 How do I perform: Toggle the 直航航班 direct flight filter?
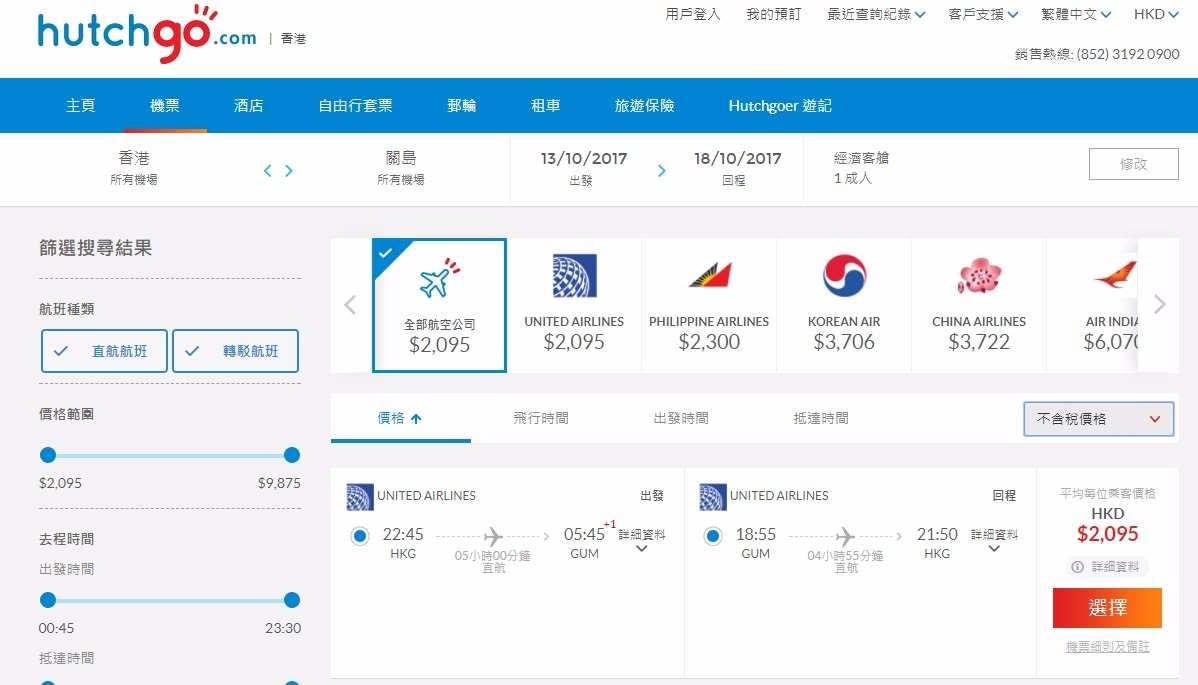point(104,351)
